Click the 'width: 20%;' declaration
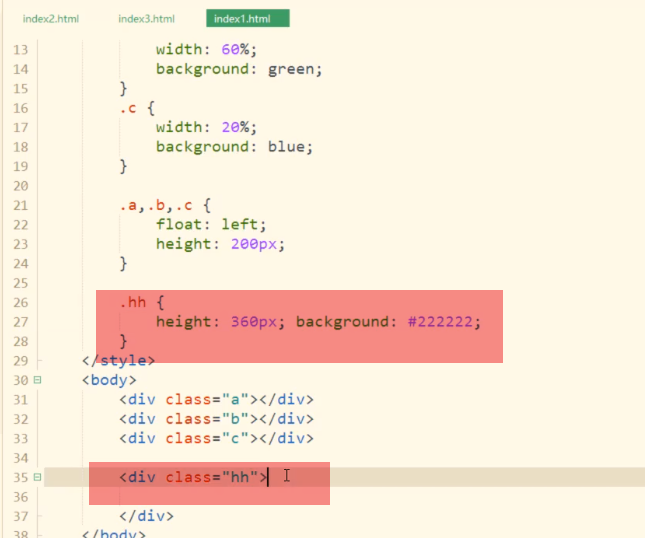The height and width of the screenshot is (538, 645). [206, 127]
